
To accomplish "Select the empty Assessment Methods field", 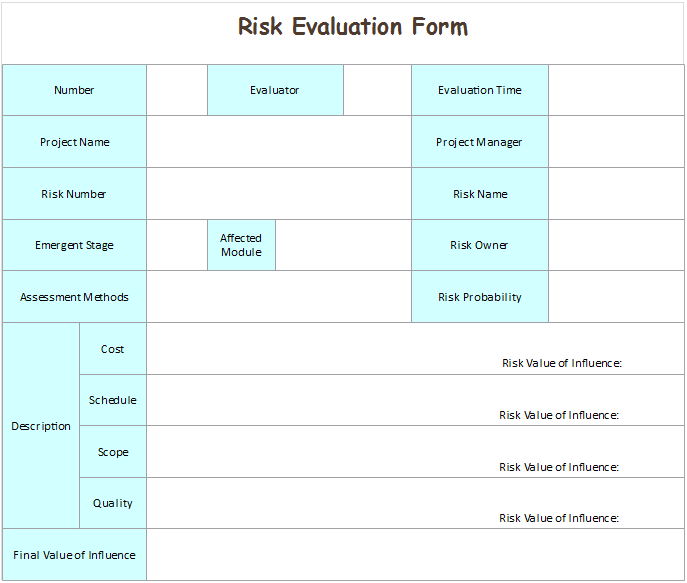I will coord(278,297).
